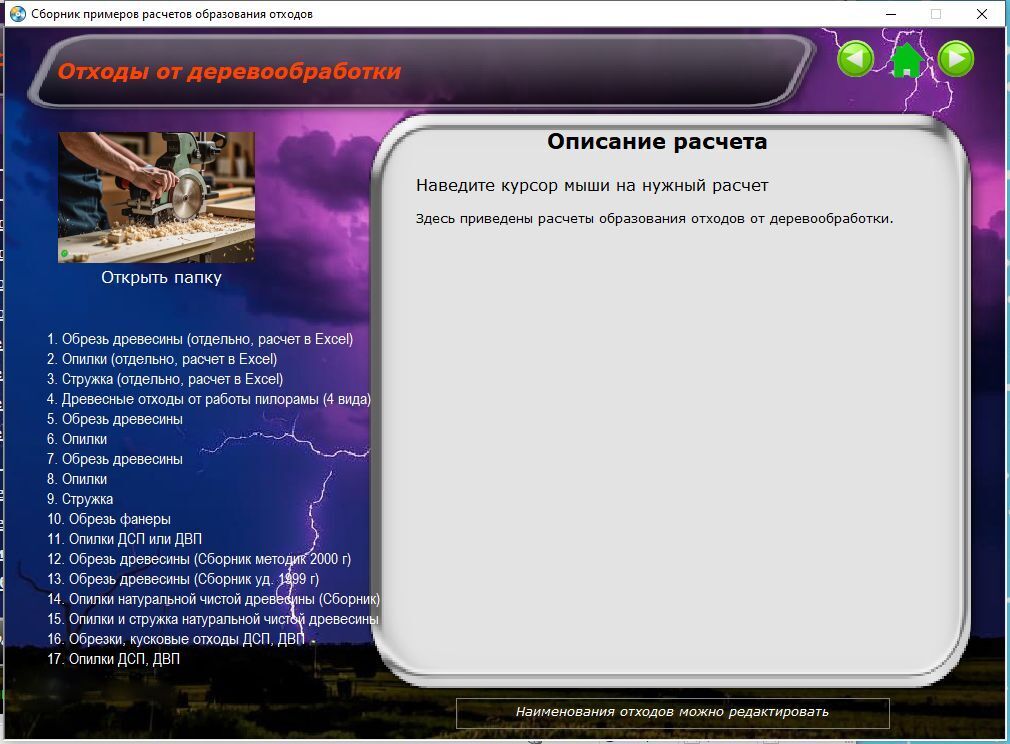The width and height of the screenshot is (1010, 744).
Task: Open '1. Обрезь древесины (отдельно, расчет в Excel)'
Action: click(200, 339)
